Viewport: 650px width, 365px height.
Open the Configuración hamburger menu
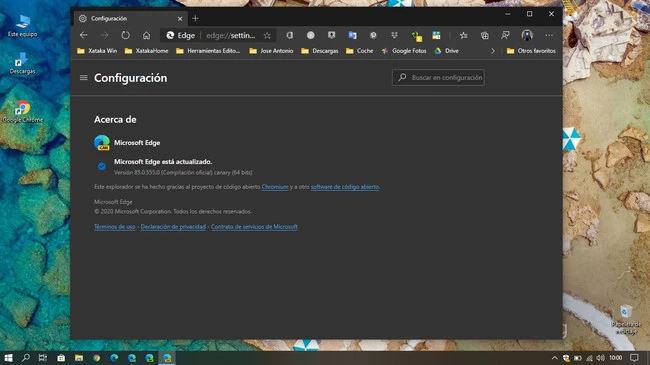[x=84, y=78]
